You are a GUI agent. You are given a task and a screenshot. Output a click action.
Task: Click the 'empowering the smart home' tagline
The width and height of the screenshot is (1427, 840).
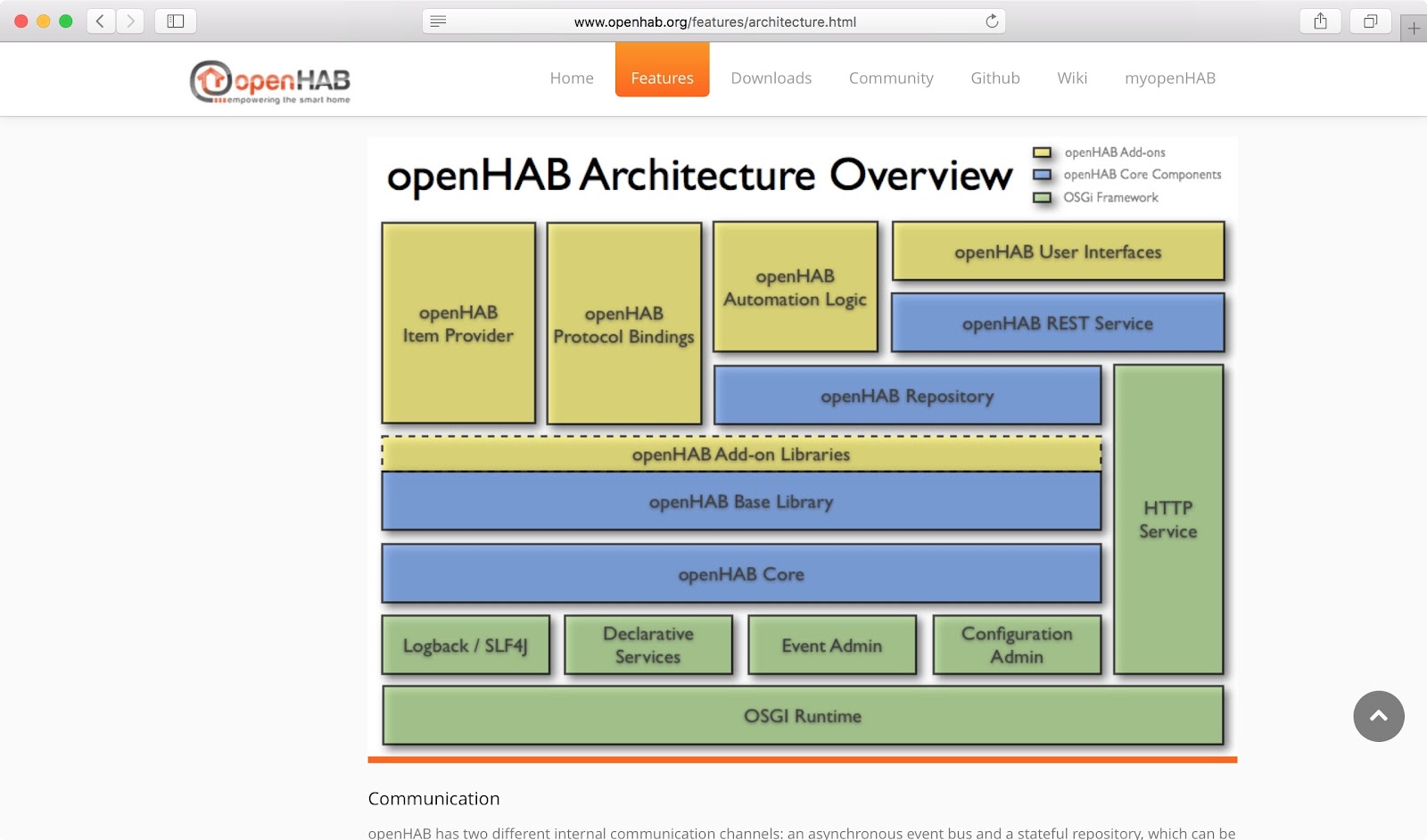287,100
